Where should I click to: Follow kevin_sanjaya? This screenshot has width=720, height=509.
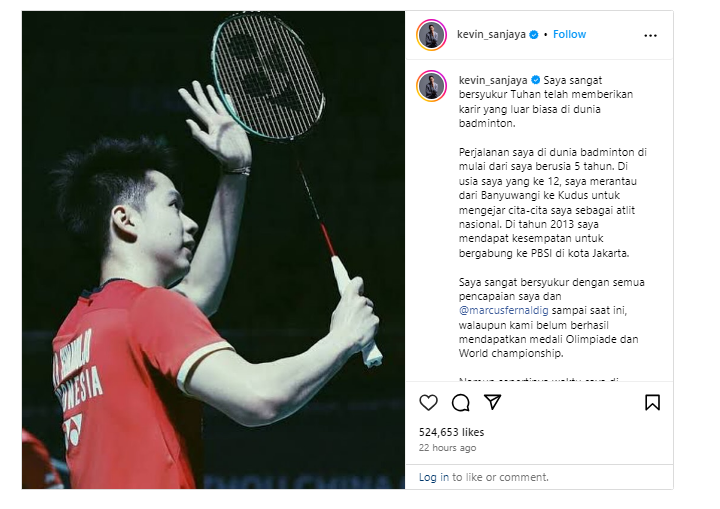click(569, 34)
